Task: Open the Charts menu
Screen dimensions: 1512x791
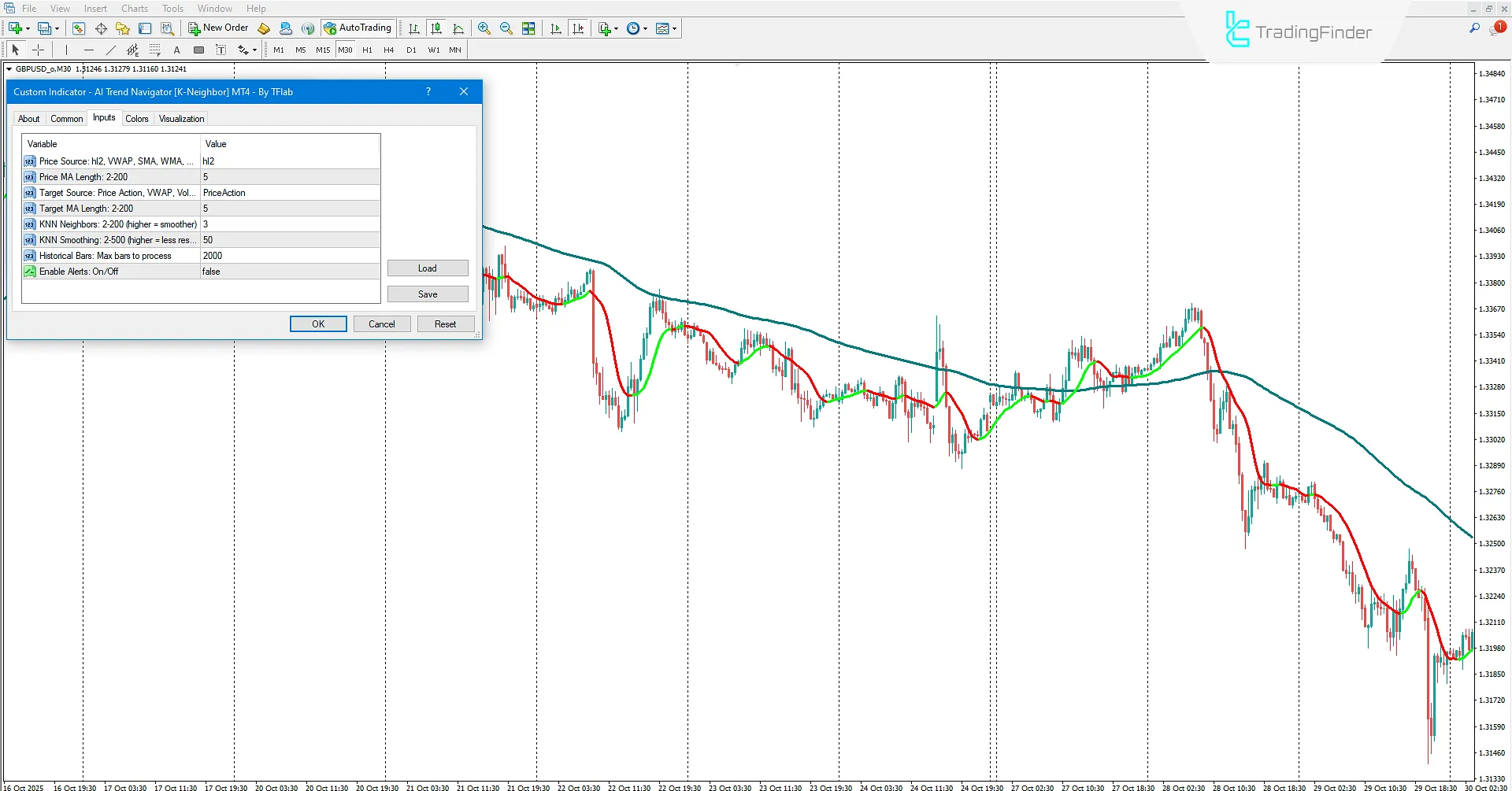Action: (x=134, y=8)
